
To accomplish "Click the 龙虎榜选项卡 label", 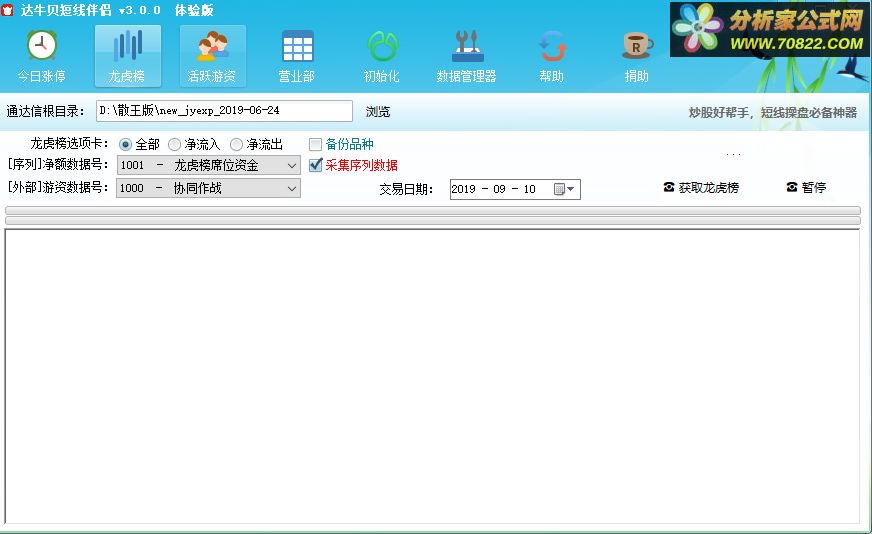I will pos(70,144).
